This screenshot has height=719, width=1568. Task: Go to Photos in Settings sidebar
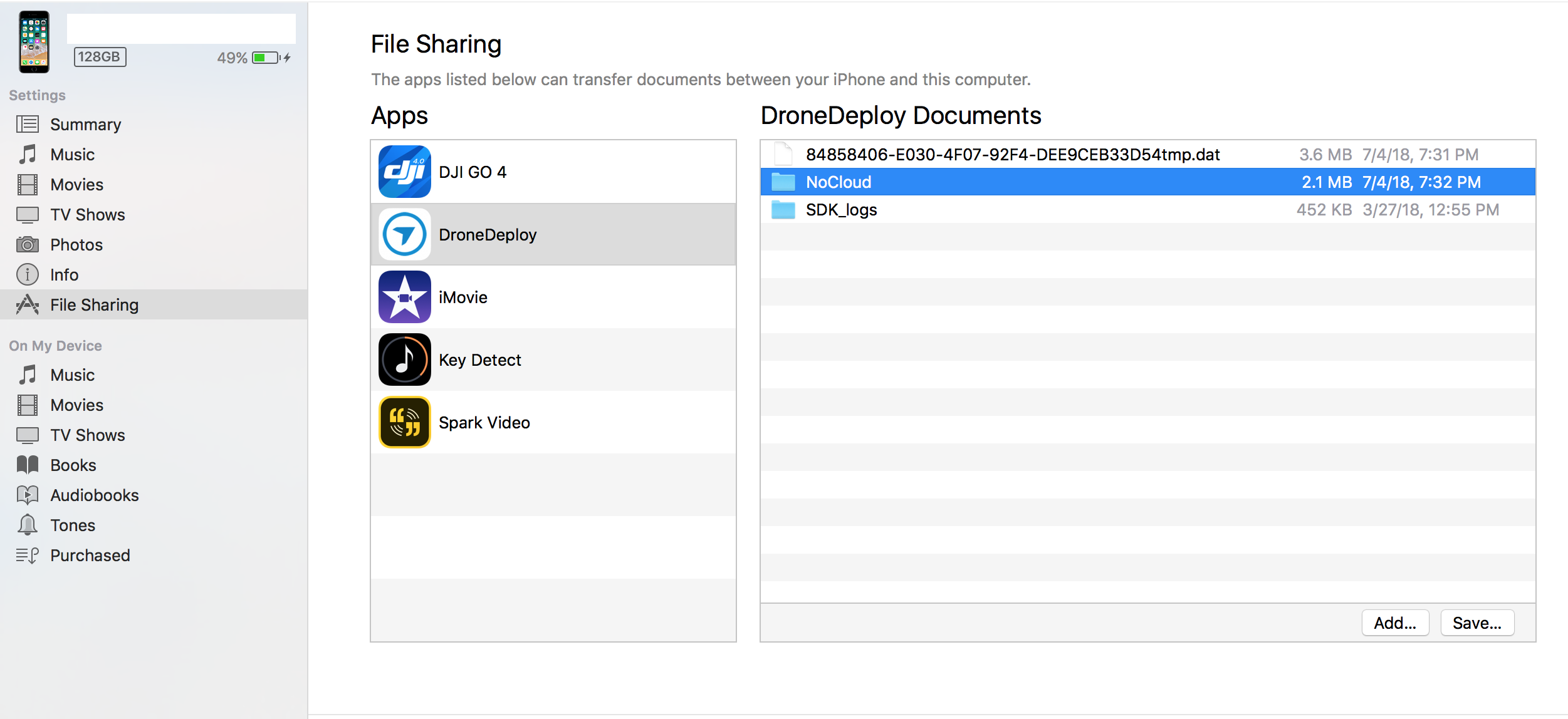click(76, 245)
